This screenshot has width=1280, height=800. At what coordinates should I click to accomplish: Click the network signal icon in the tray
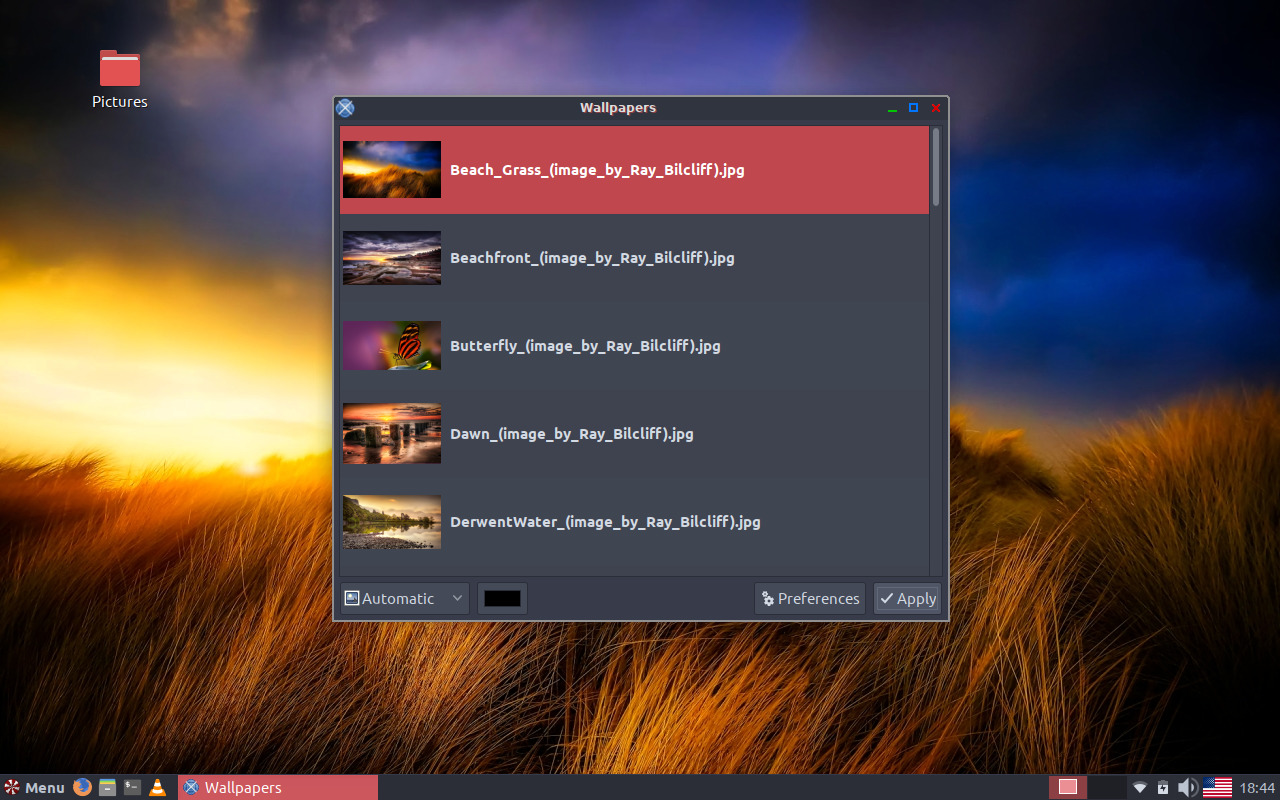click(1139, 787)
